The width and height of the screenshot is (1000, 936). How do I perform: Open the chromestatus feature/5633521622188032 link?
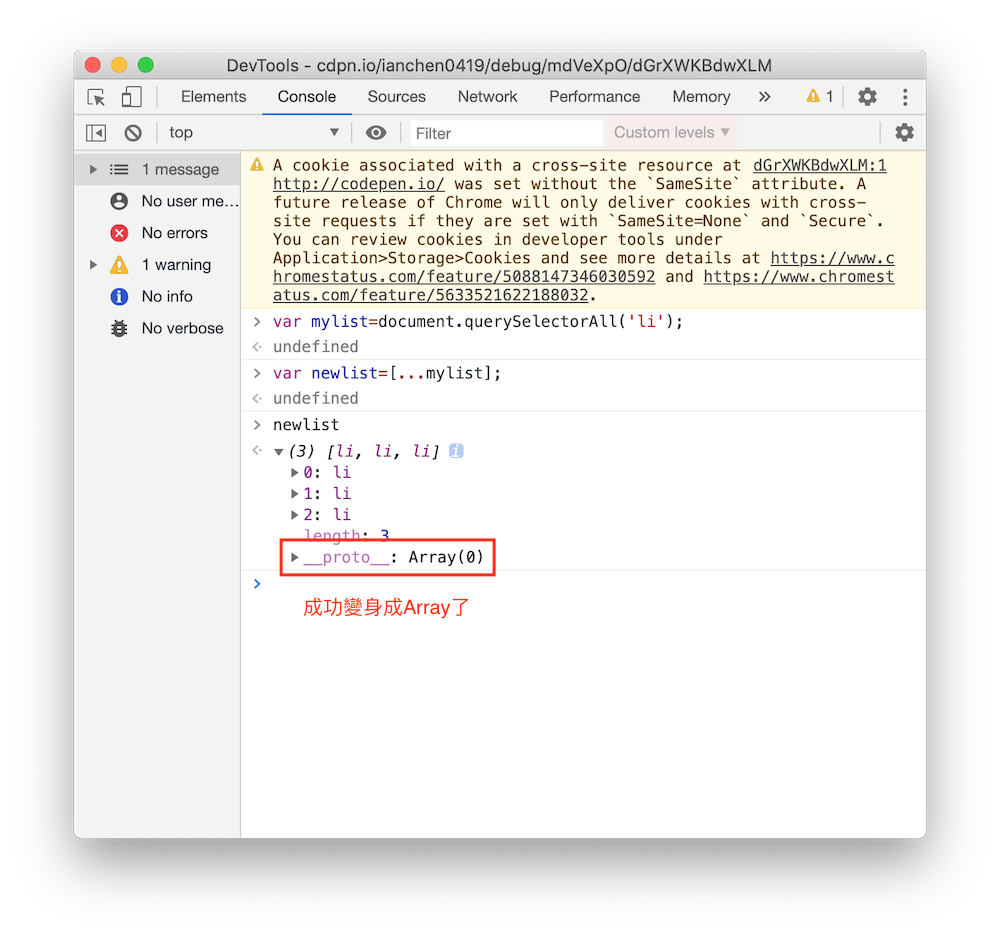coord(430,295)
